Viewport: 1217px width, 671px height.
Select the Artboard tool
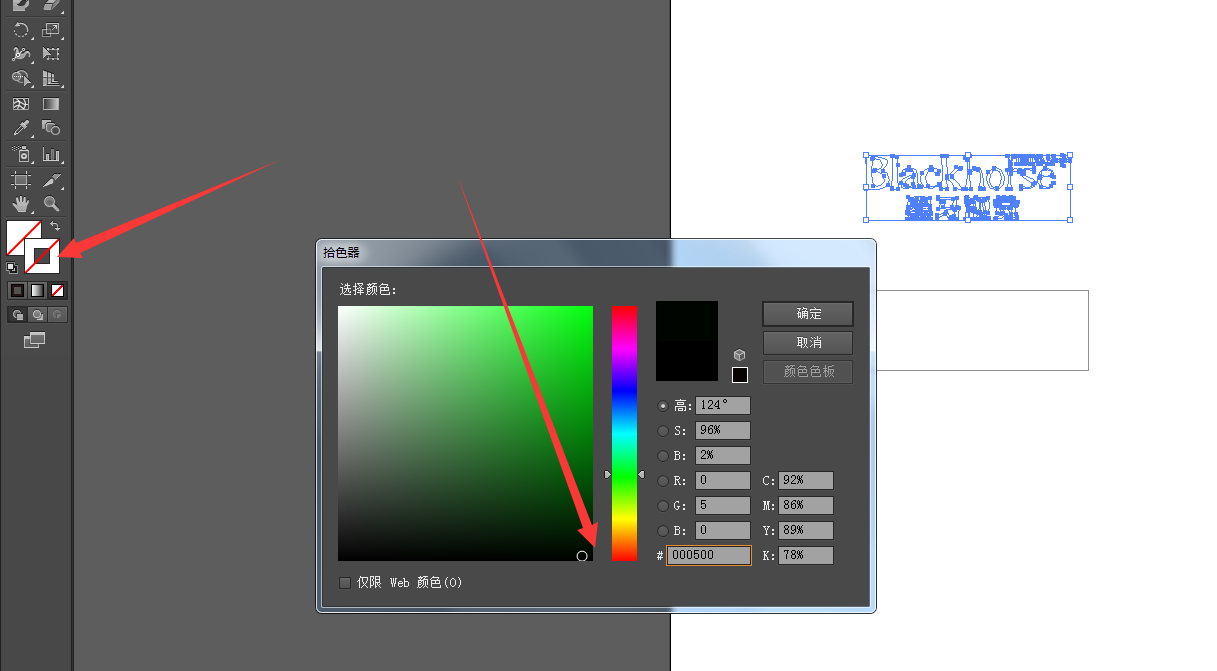[x=20, y=180]
